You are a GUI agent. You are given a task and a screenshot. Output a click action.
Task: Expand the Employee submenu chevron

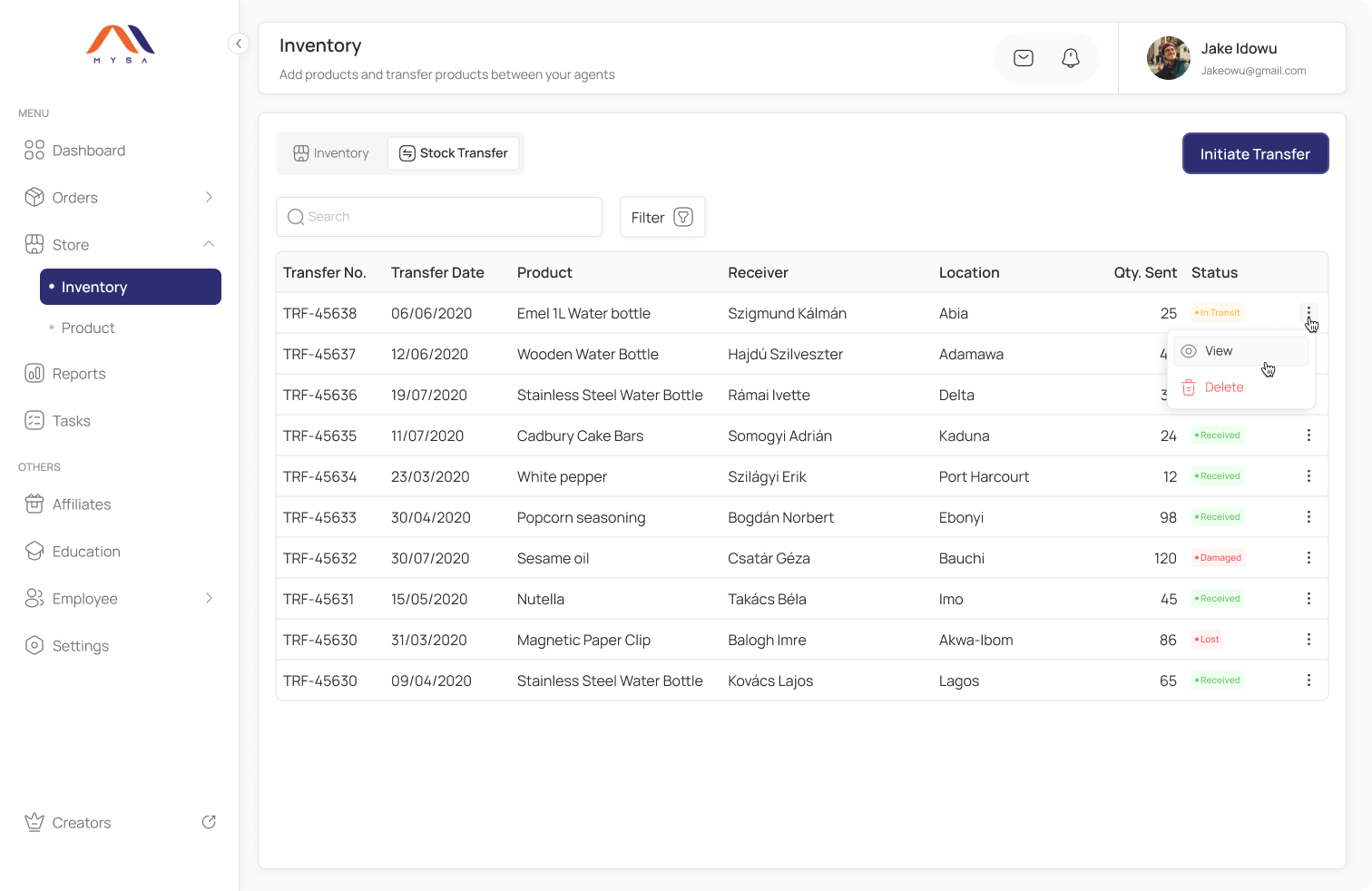click(209, 599)
